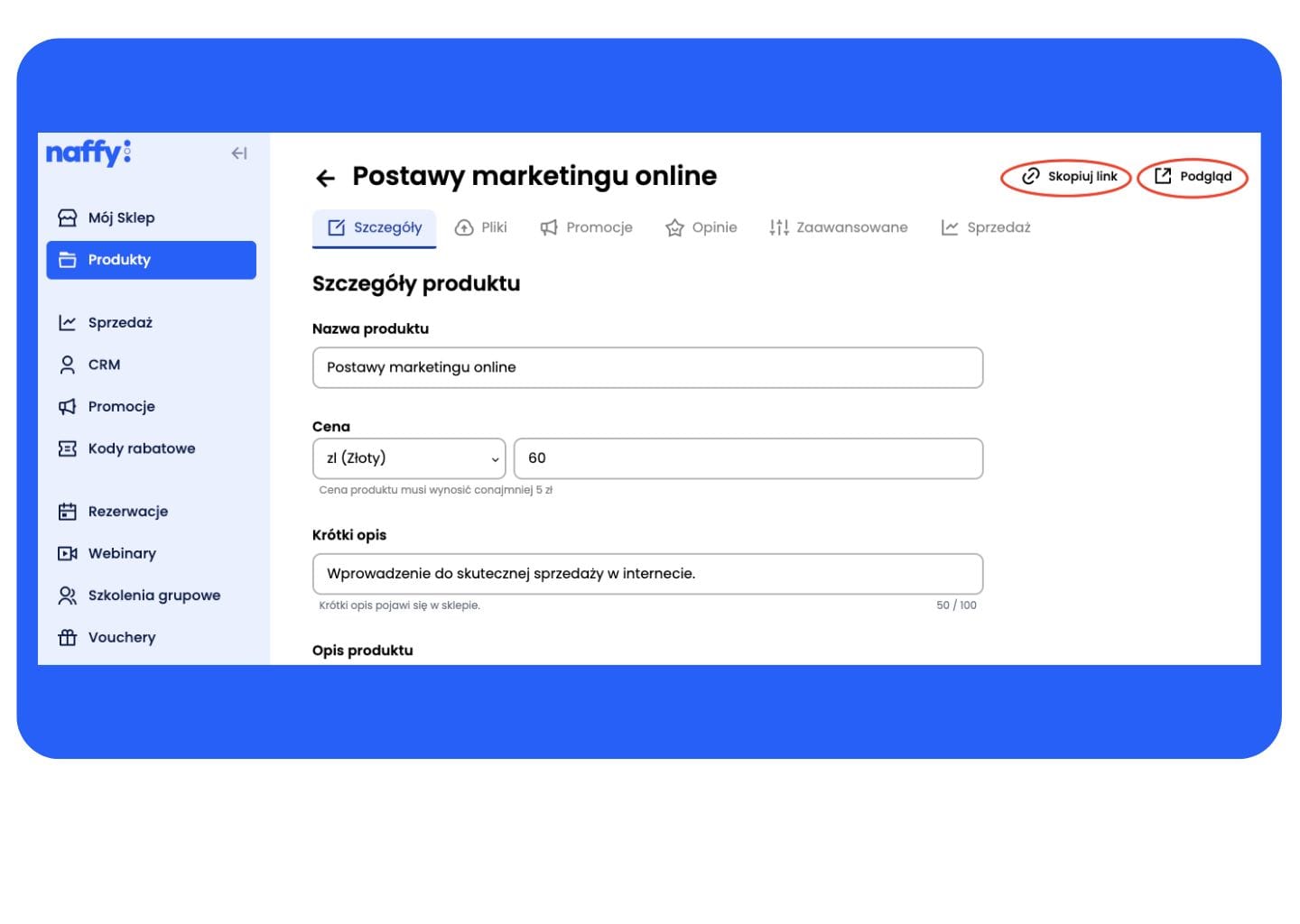Click the Szczegóły produktu heading
This screenshot has width=1300, height=924.
click(x=416, y=283)
